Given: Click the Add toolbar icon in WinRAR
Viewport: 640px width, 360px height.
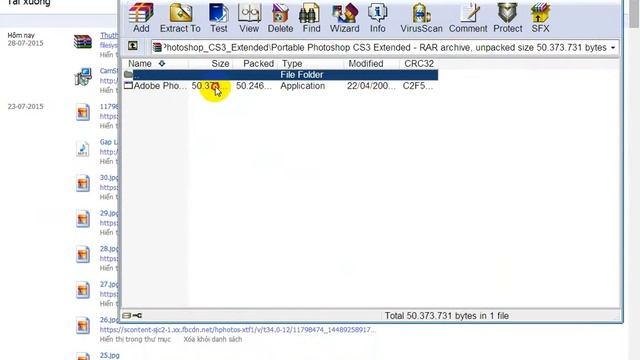Looking at the screenshot, I should pyautogui.click(x=141, y=18).
